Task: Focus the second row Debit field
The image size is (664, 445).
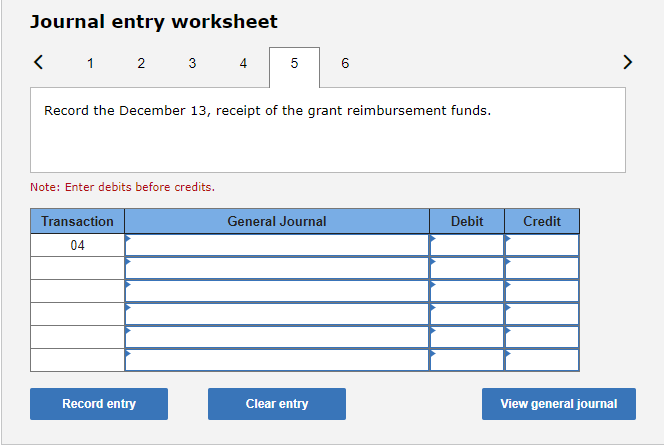Action: click(467, 268)
